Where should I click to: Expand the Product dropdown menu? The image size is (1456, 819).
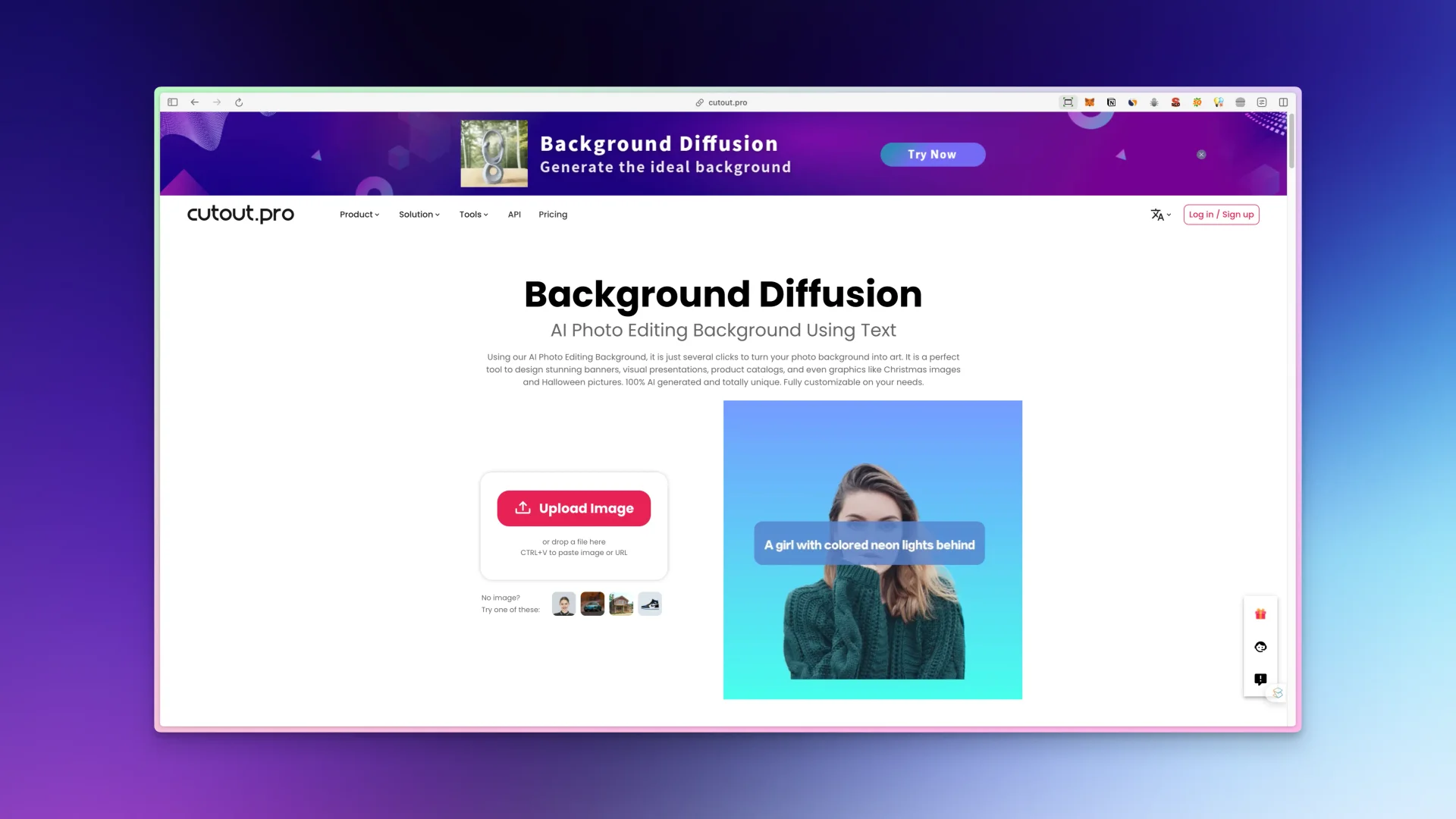(x=359, y=215)
